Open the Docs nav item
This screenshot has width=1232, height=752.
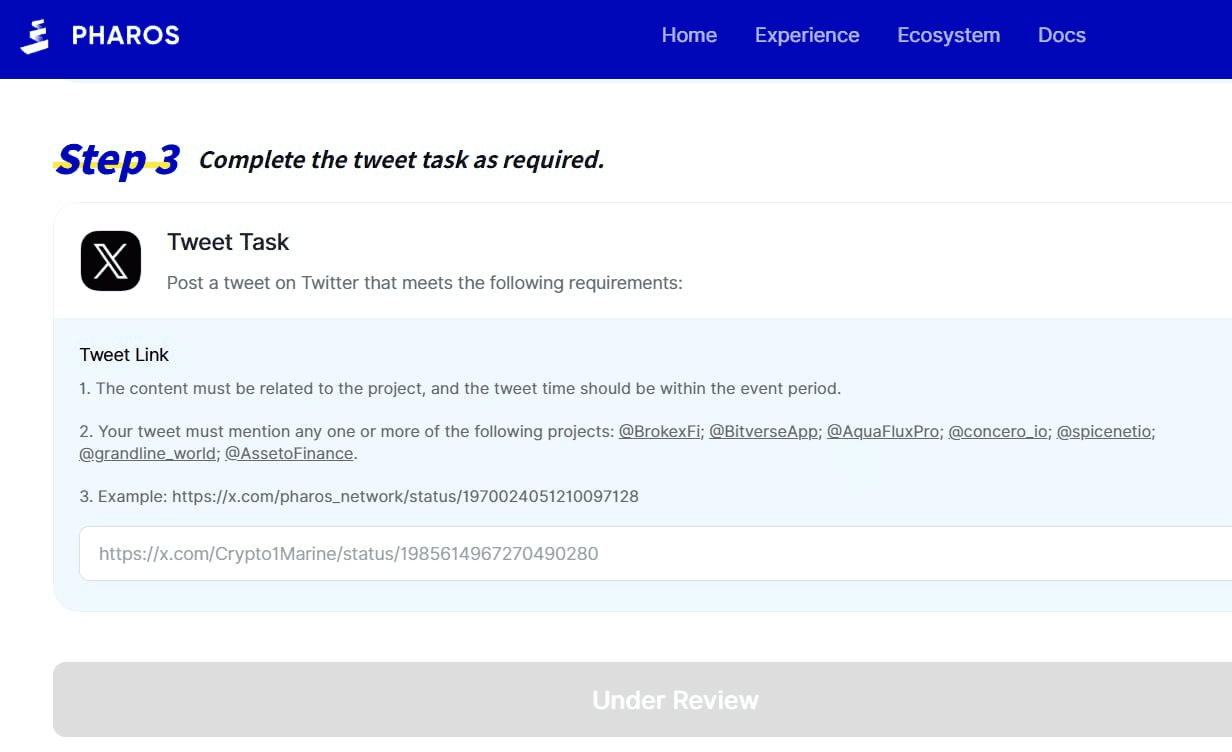pyautogui.click(x=1061, y=35)
